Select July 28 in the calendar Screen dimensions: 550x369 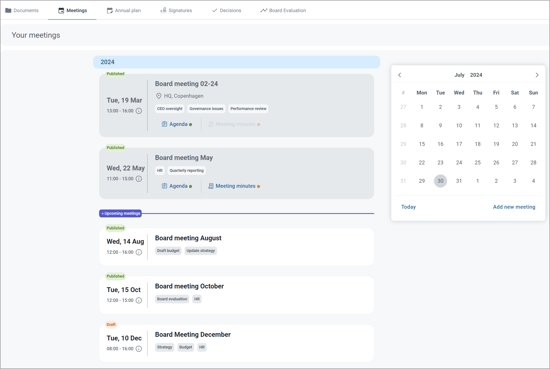(x=533, y=163)
